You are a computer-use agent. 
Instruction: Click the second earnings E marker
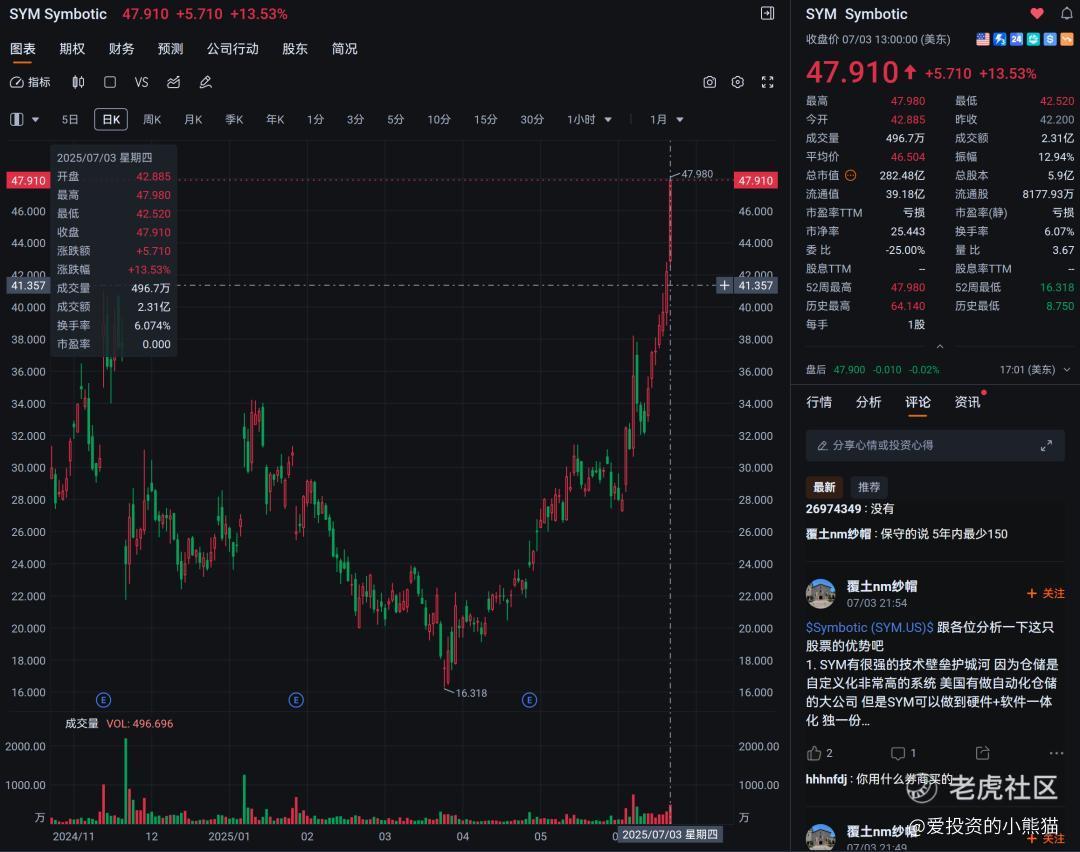click(x=296, y=700)
